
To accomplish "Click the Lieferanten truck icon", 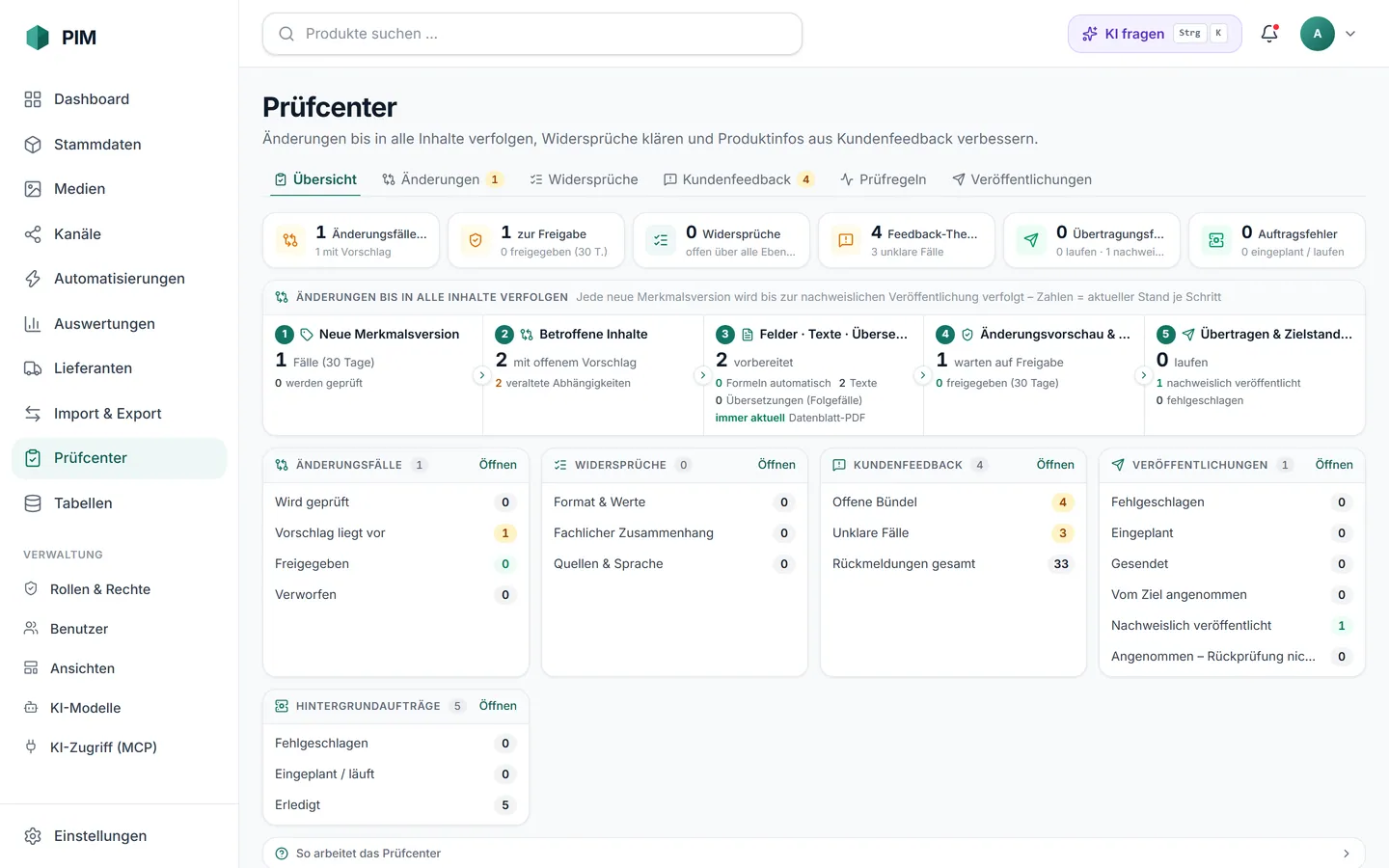I will [x=33, y=368].
